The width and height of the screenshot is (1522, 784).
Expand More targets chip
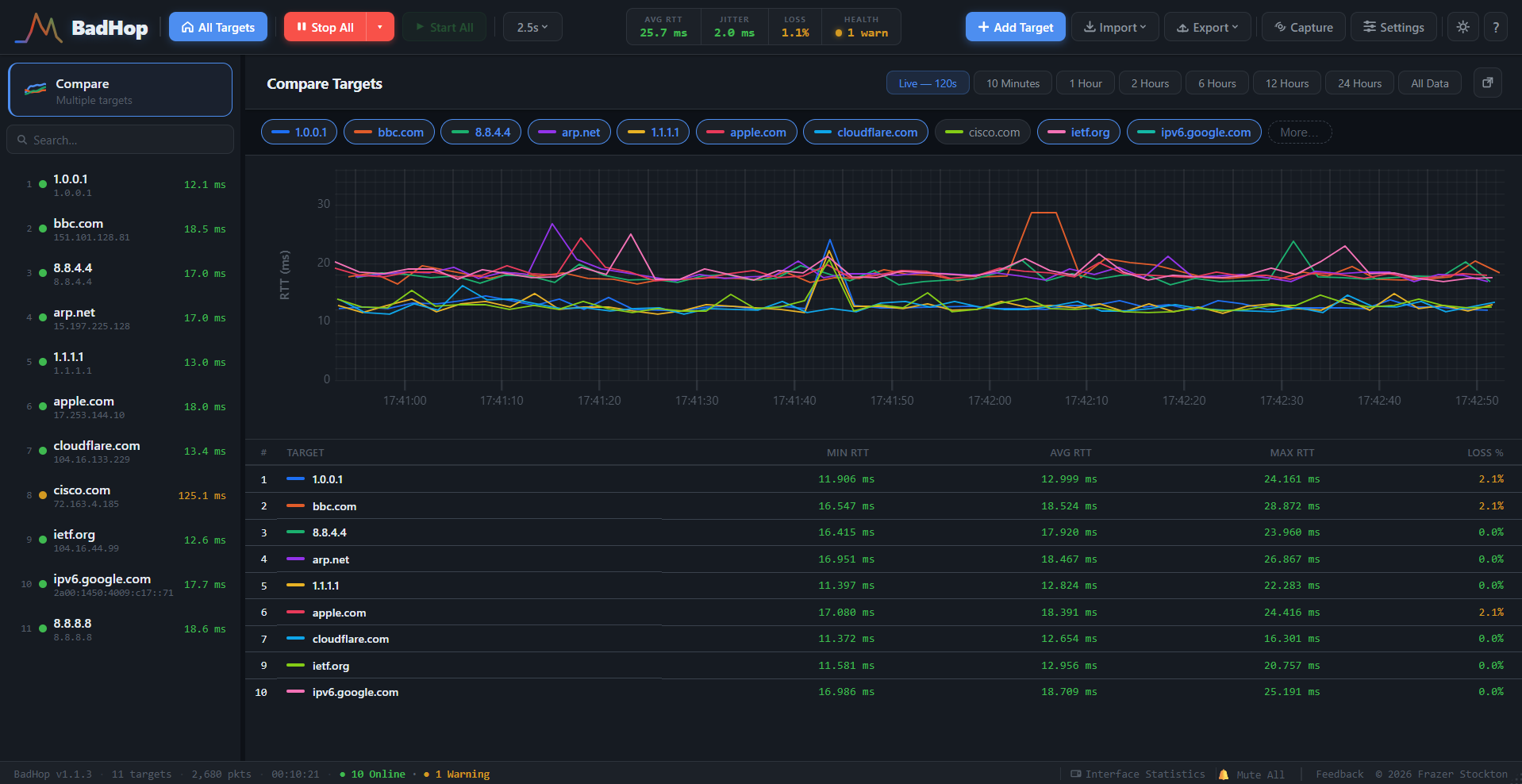pyautogui.click(x=1300, y=133)
